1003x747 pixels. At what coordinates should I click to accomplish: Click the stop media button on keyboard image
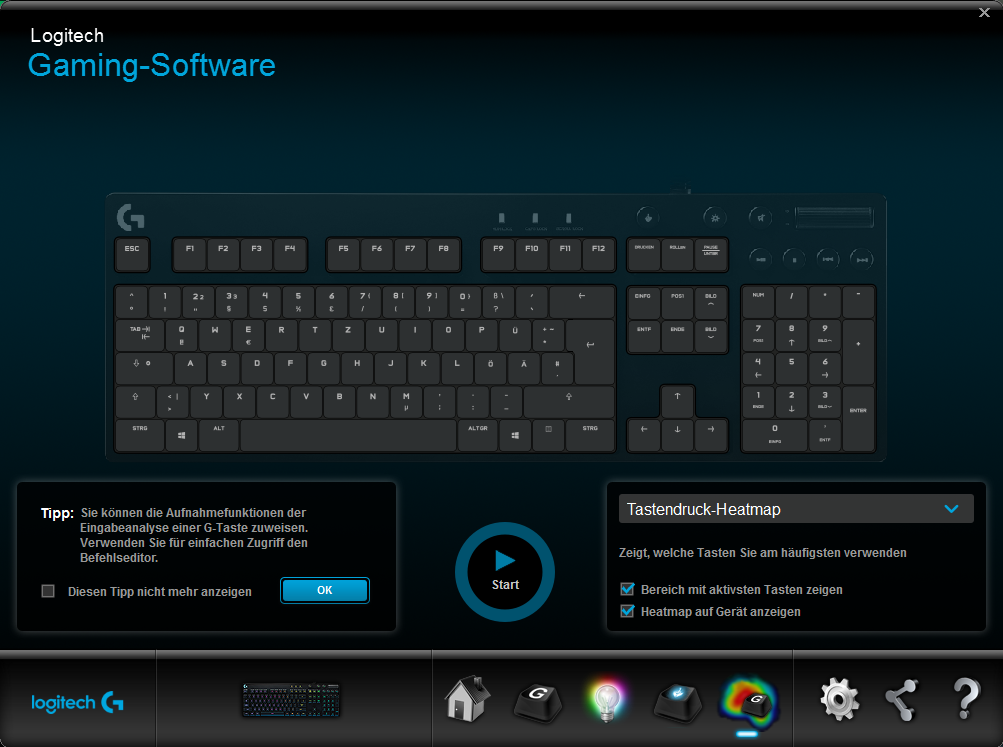pyautogui.click(x=794, y=259)
